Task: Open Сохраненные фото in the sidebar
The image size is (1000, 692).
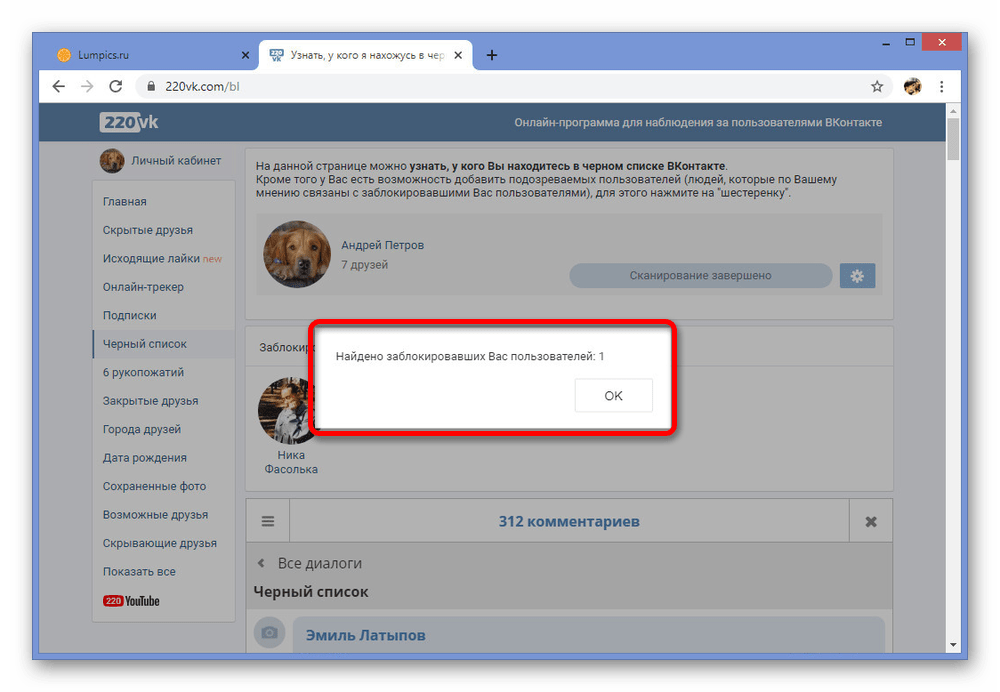Action: pyautogui.click(x=154, y=486)
